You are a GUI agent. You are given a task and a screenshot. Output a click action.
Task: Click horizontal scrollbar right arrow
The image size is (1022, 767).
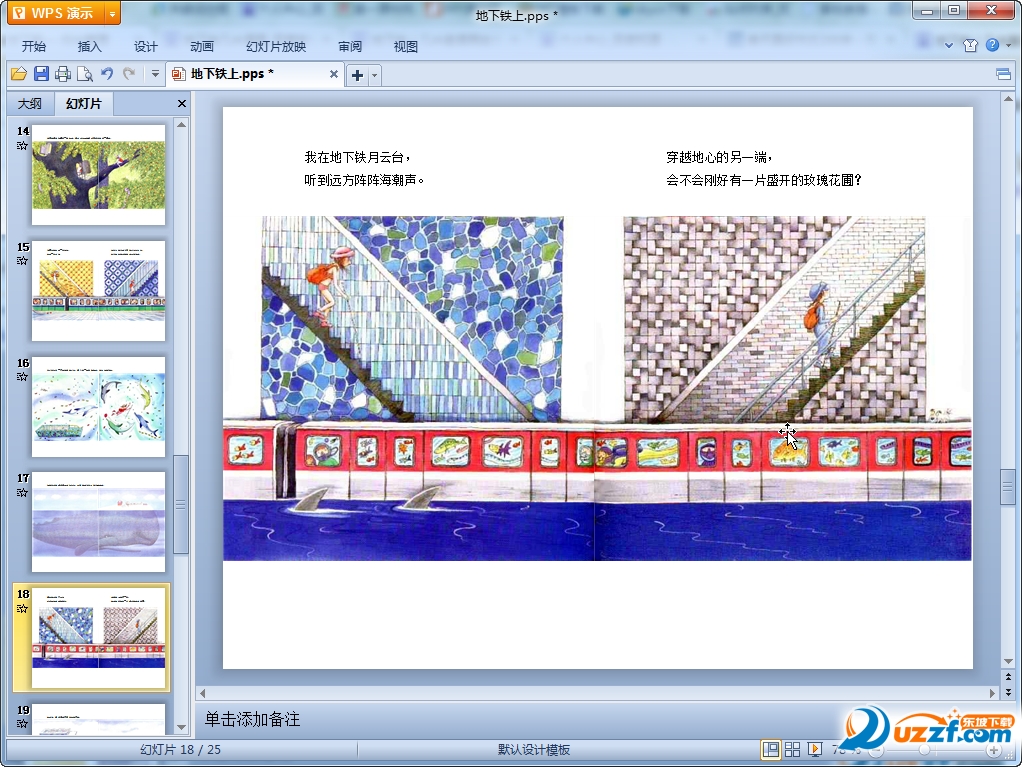(992, 693)
